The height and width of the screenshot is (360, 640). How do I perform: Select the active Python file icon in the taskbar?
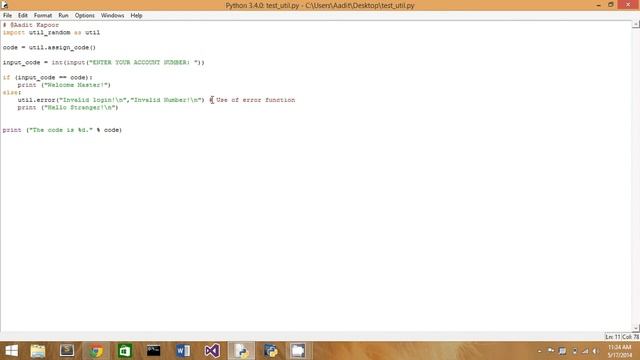tap(241, 351)
